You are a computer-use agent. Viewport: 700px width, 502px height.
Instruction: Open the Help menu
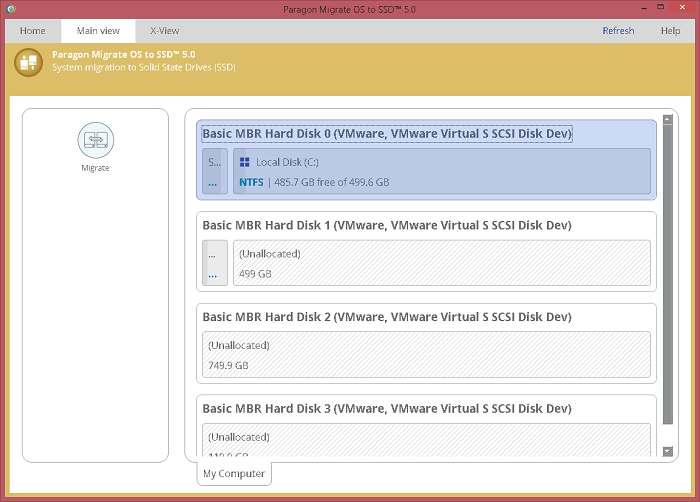pyautogui.click(x=671, y=31)
